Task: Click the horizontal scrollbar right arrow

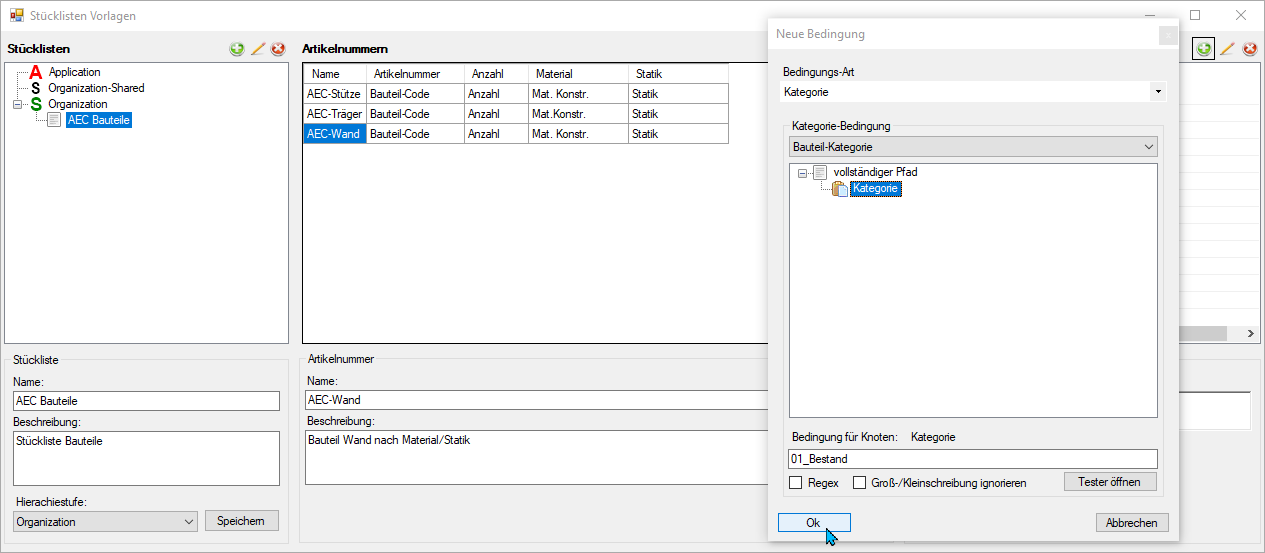Action: click(1249, 334)
